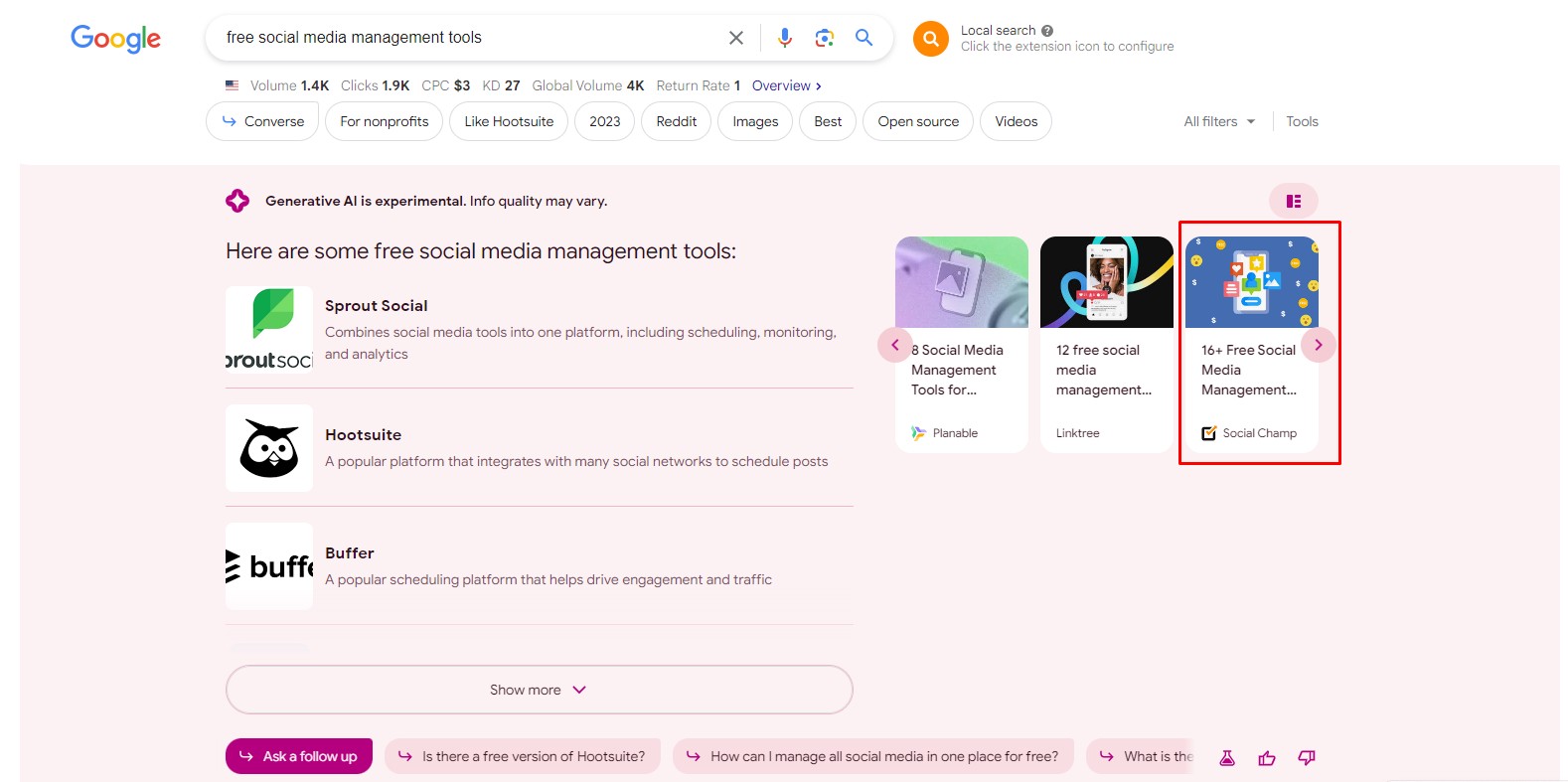
Task: Click the Ask a follow up button
Action: pyautogui.click(x=299, y=756)
